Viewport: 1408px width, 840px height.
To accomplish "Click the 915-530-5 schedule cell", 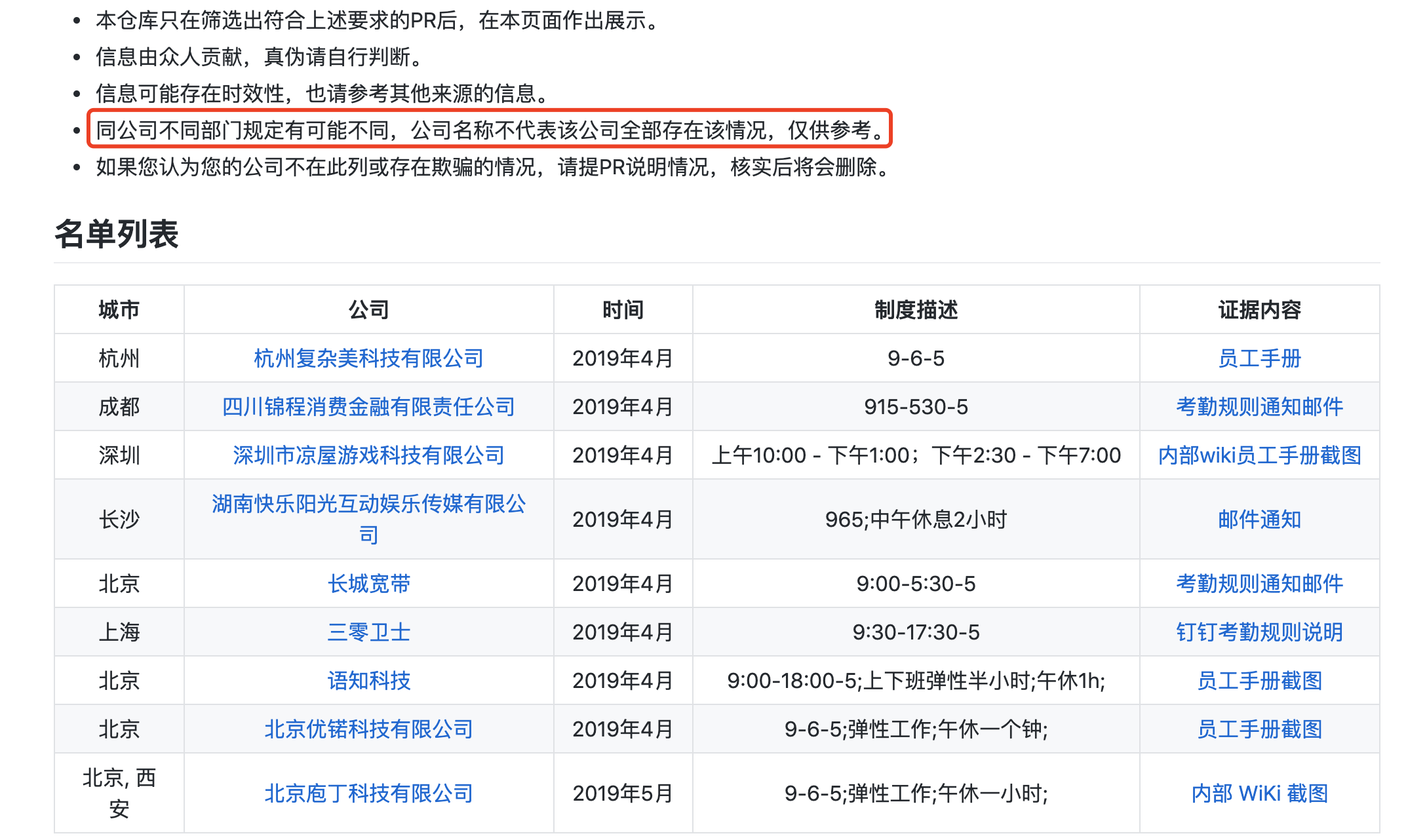I will pos(916,407).
